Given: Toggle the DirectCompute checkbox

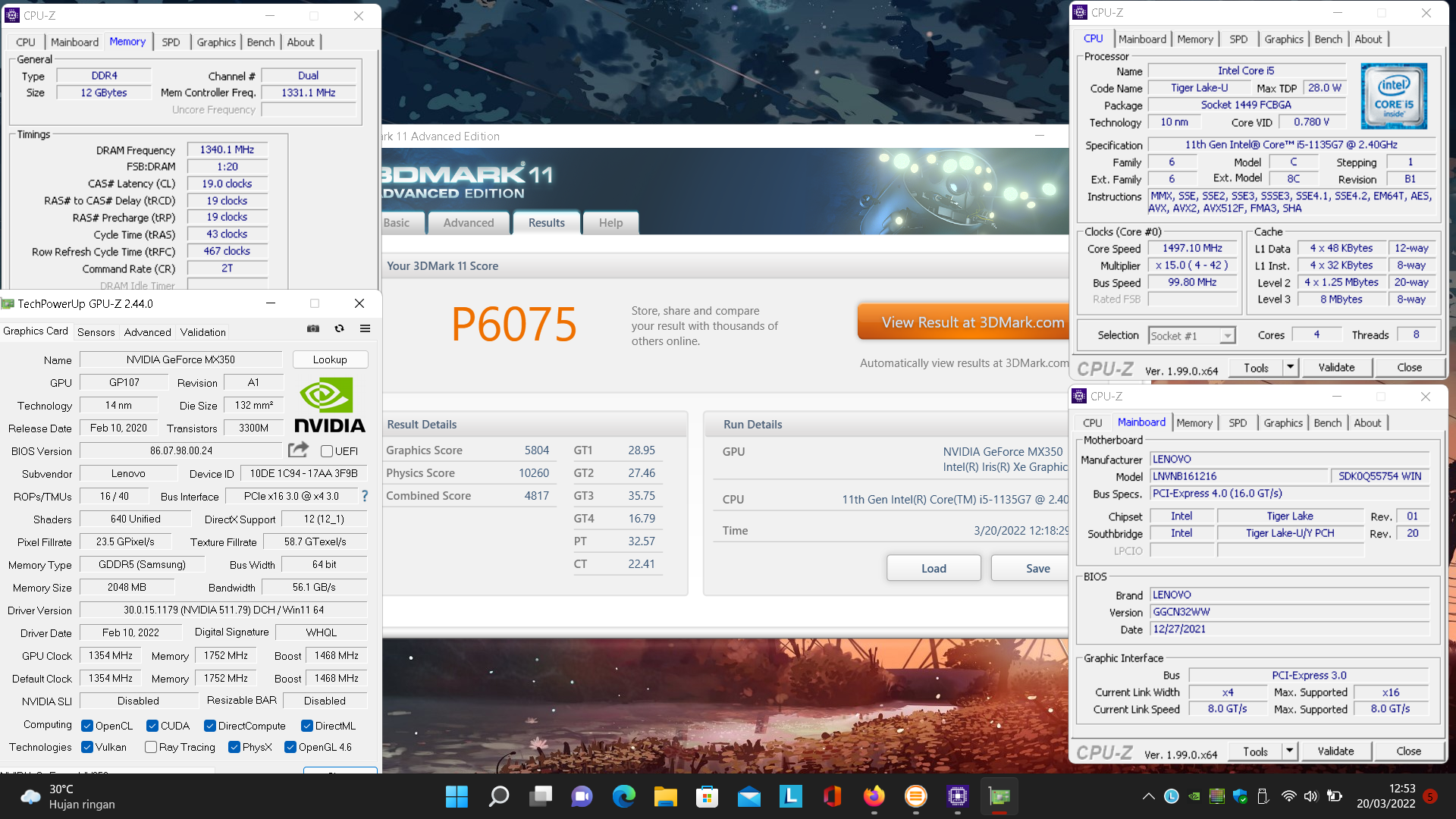Looking at the screenshot, I should click(x=210, y=726).
